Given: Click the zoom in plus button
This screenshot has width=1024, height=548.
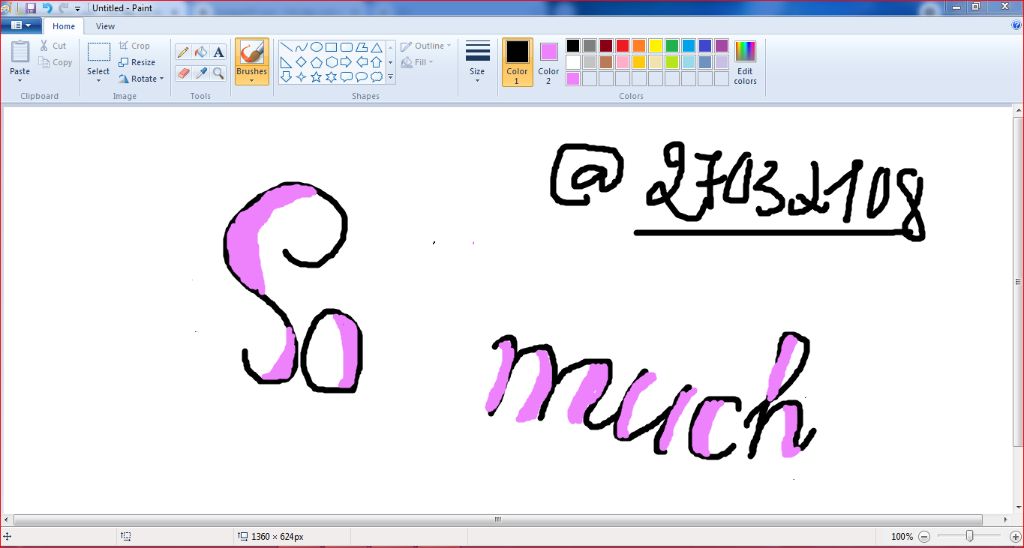Looking at the screenshot, I should 1015,536.
